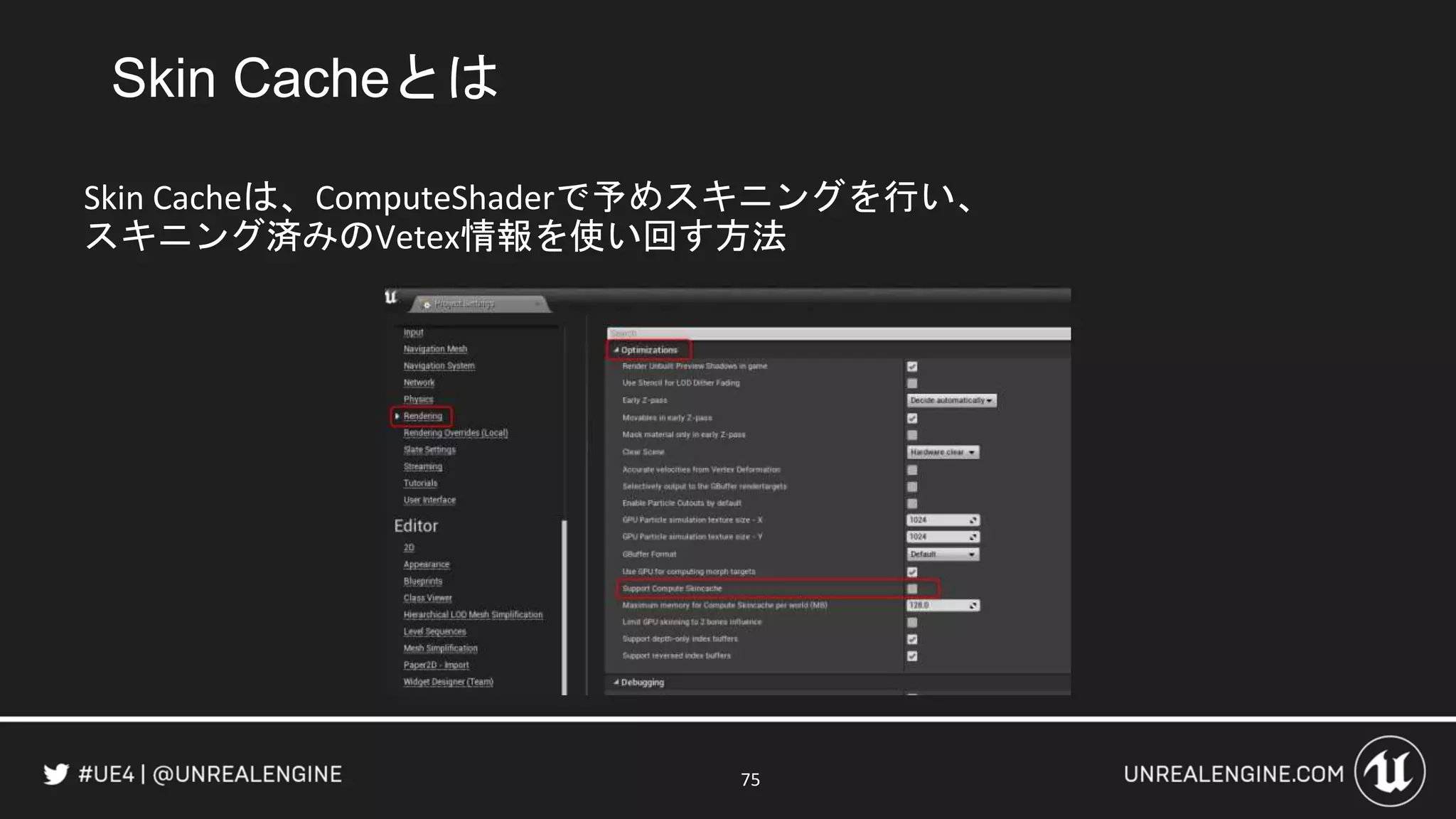Toggle Render Unbuilt Preview Shadows in game checkbox
This screenshot has width=1456, height=819.
point(912,367)
